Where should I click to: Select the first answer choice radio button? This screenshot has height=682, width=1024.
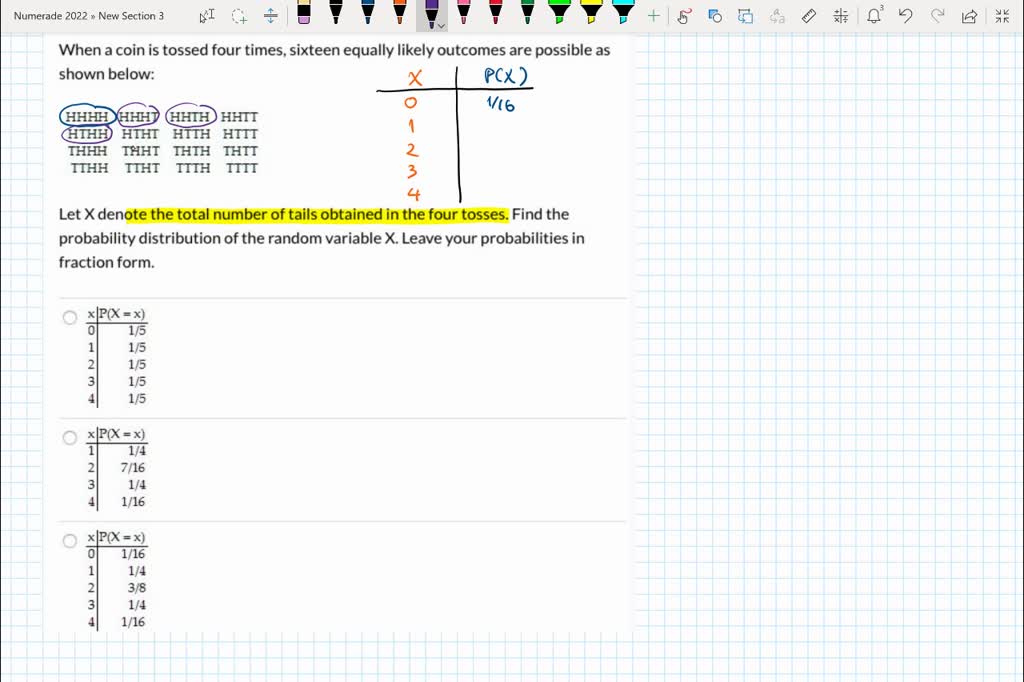coord(70,317)
